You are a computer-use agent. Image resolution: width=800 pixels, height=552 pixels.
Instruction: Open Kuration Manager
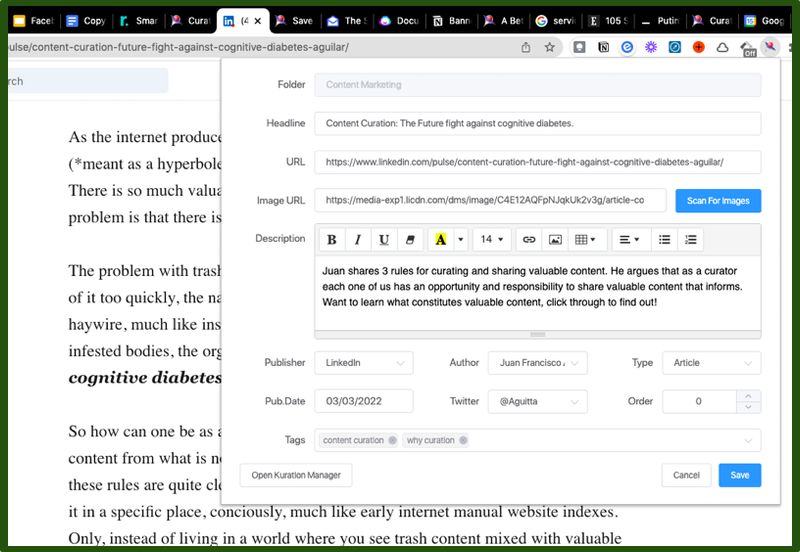pos(296,475)
